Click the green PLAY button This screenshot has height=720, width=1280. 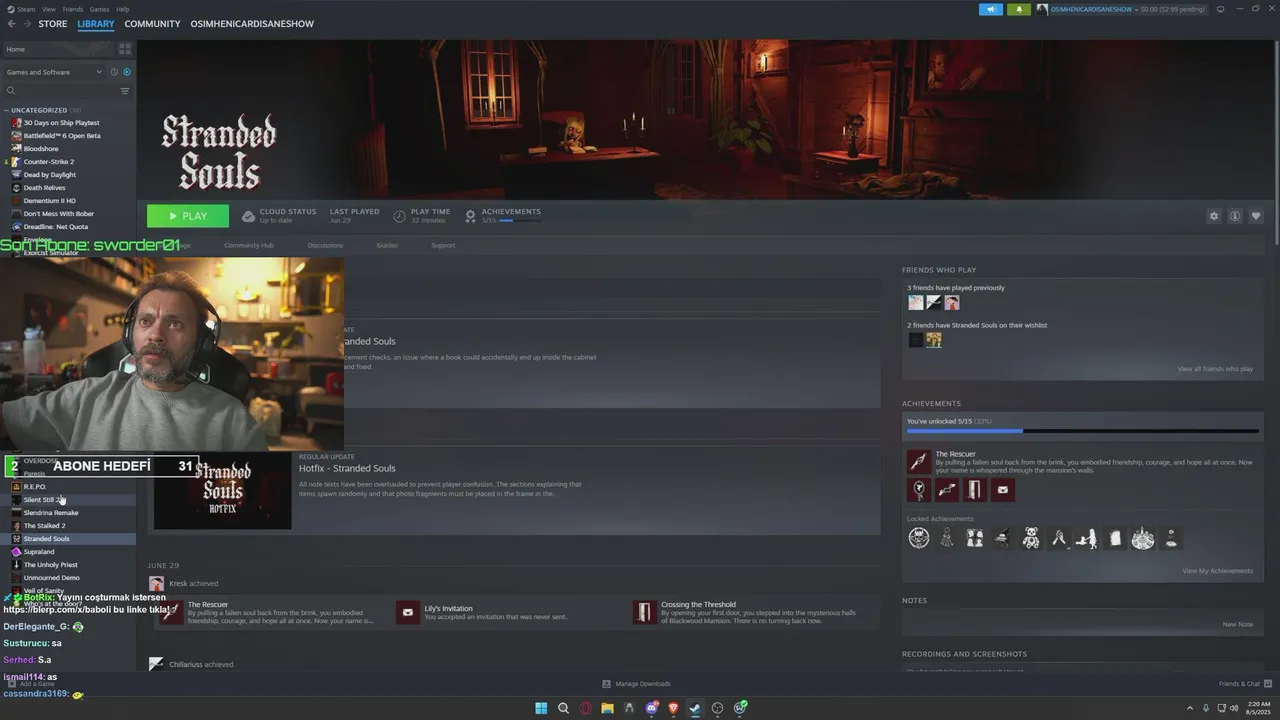pos(188,216)
